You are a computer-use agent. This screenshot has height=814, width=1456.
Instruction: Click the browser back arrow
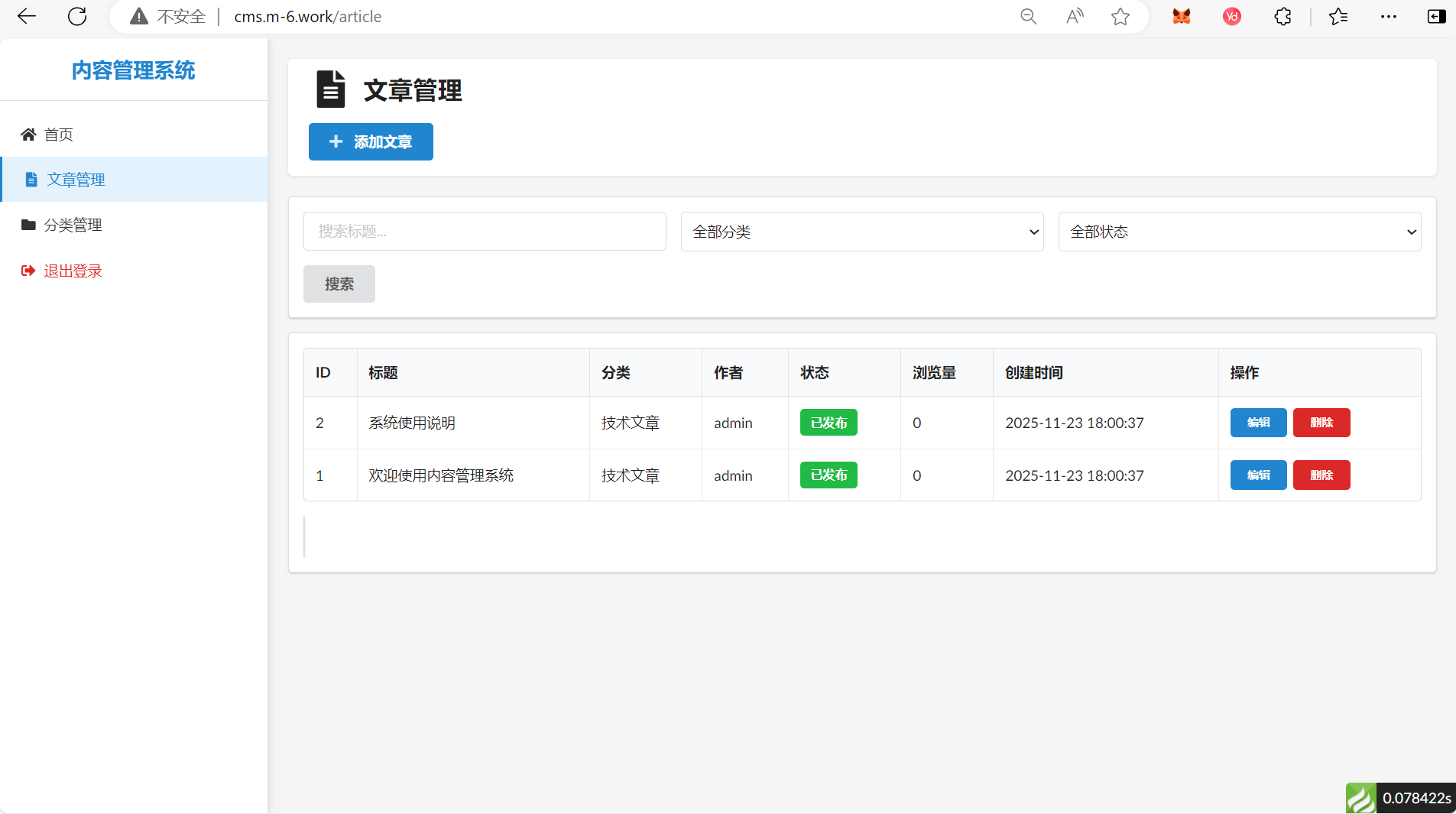tap(27, 16)
